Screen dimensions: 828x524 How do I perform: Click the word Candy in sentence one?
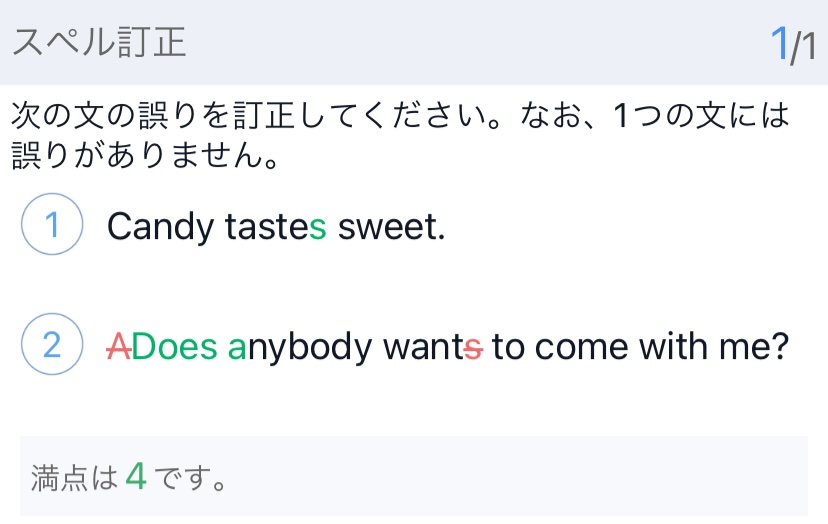(160, 228)
